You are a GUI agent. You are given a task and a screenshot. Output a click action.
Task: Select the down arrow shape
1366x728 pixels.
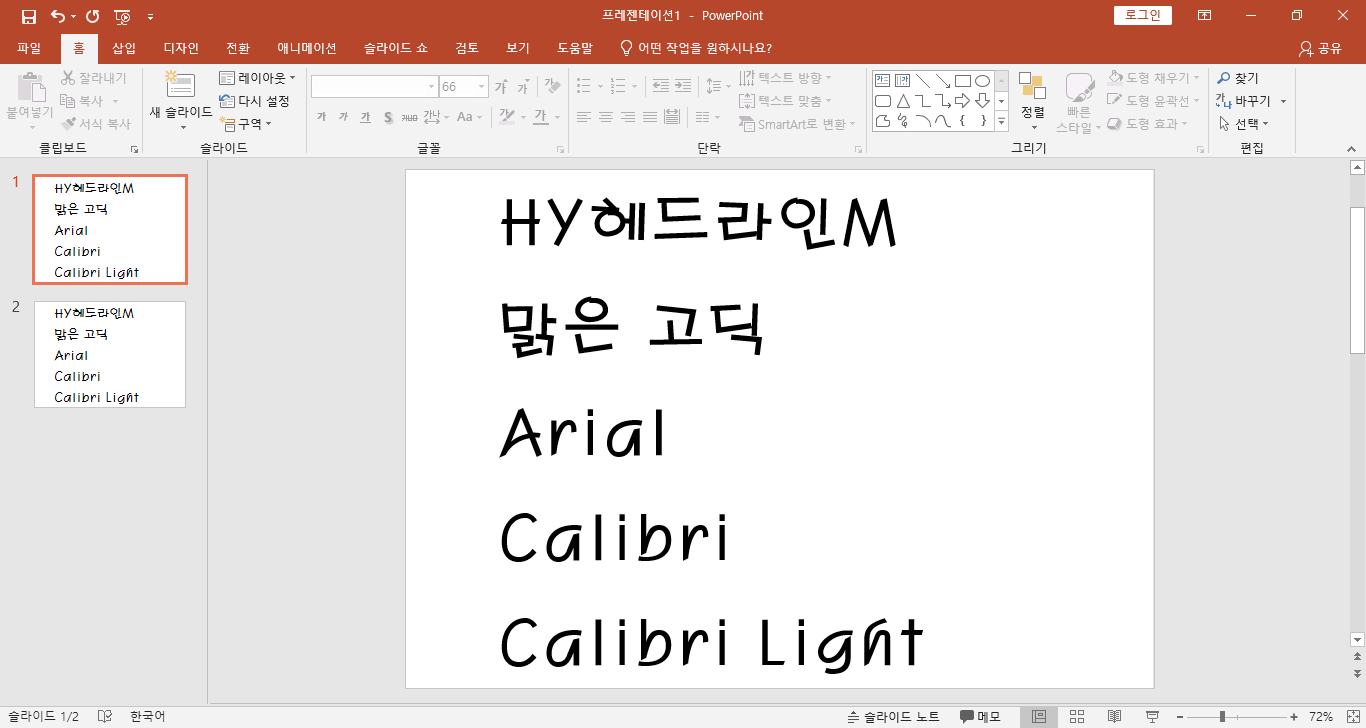point(982,101)
